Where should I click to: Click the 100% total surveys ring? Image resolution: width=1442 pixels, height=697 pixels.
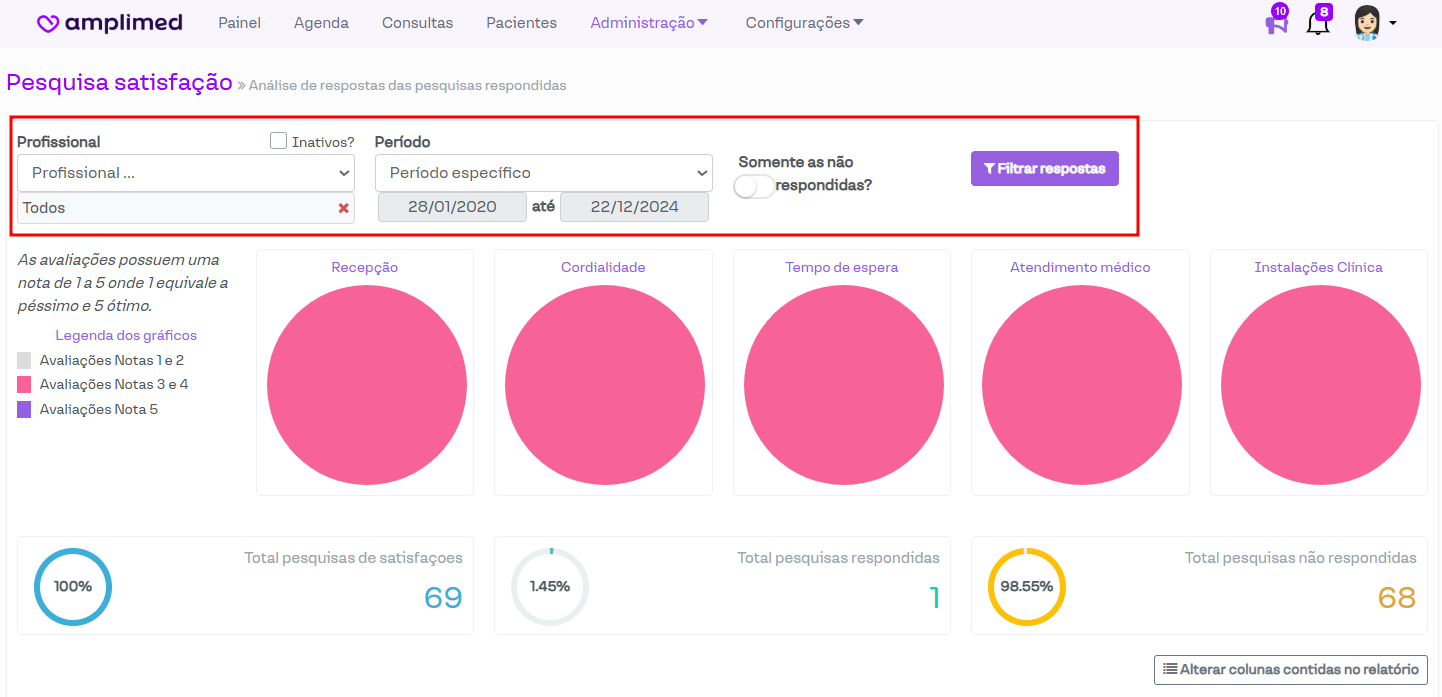point(73,587)
